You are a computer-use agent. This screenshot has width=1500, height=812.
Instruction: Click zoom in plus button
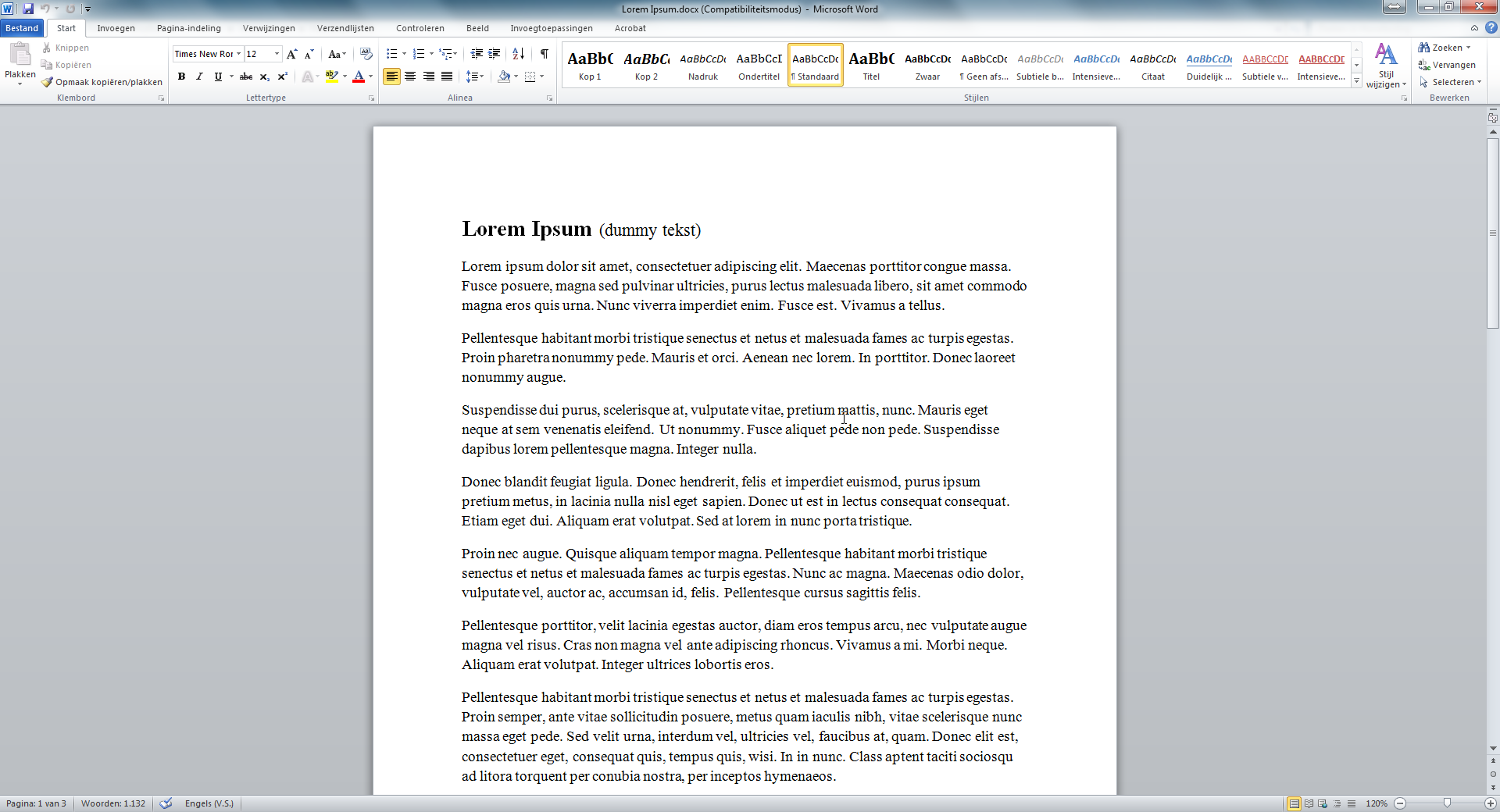(1491, 803)
